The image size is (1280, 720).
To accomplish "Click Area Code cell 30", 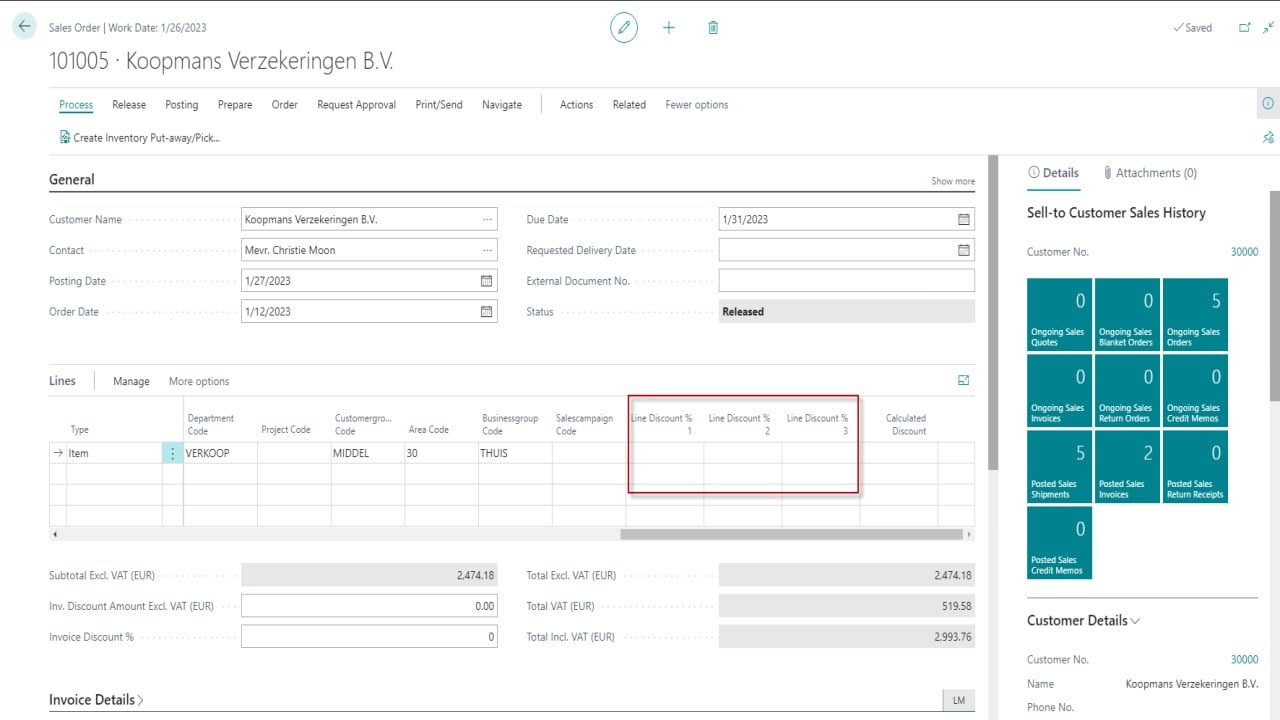I will pyautogui.click(x=441, y=454).
